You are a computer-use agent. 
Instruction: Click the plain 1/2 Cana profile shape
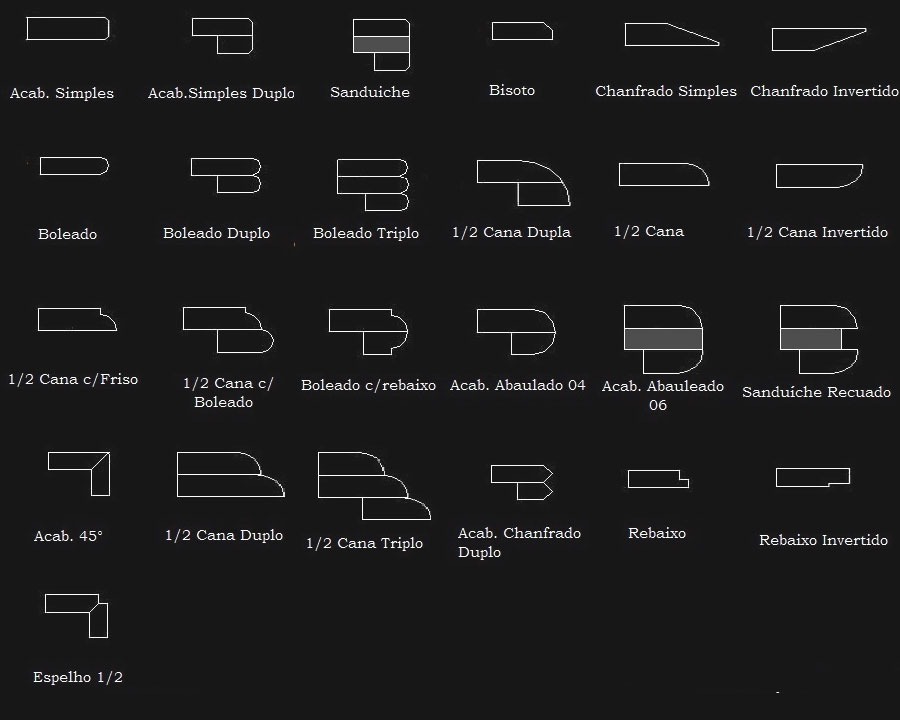[664, 175]
